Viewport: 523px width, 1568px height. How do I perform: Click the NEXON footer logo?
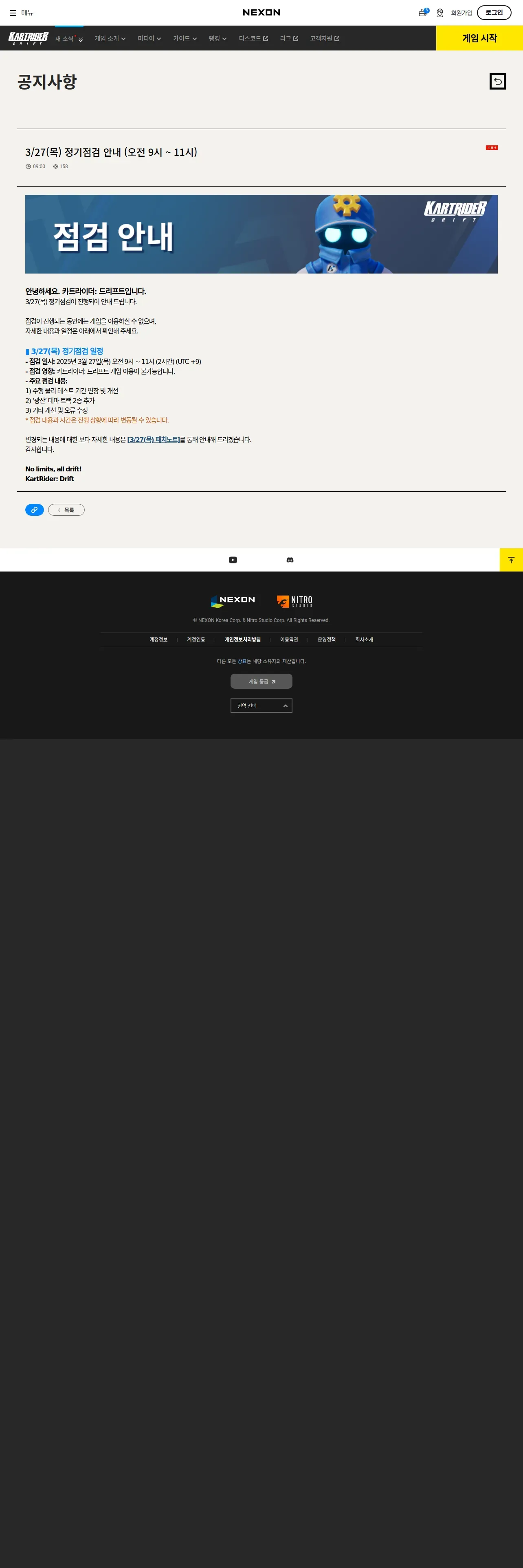(x=233, y=601)
